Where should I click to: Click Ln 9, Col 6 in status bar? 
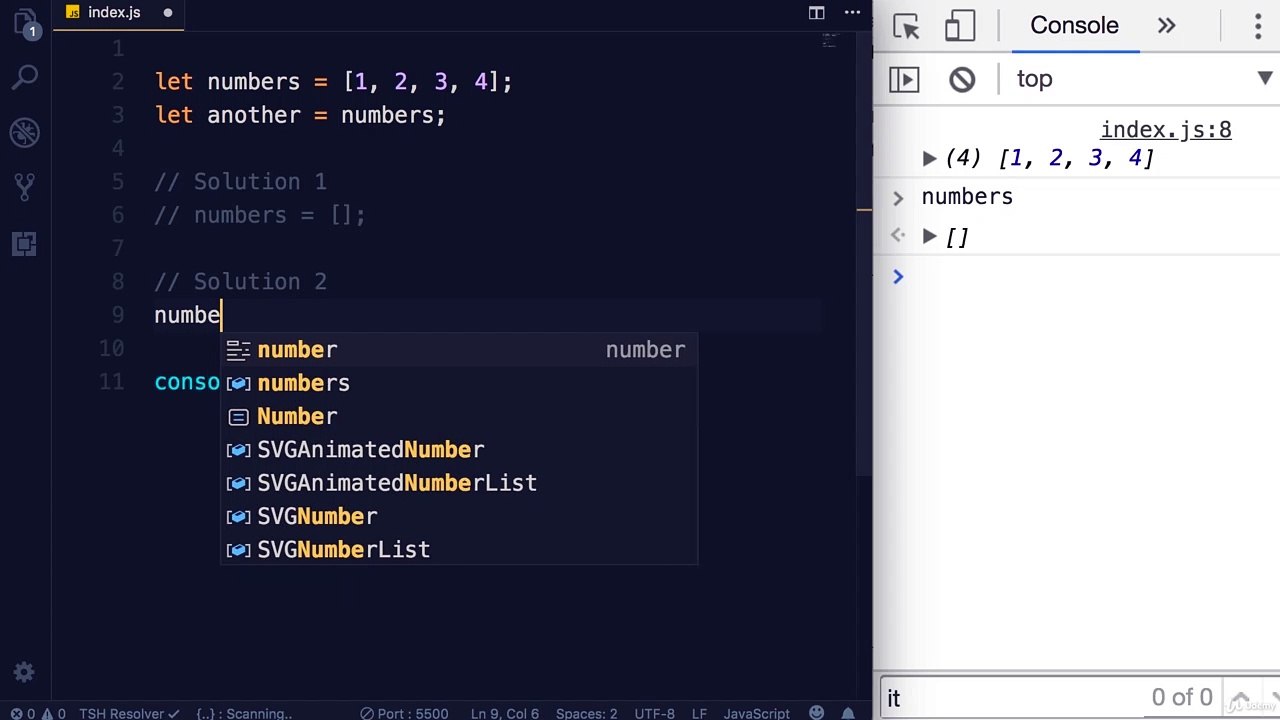505,713
